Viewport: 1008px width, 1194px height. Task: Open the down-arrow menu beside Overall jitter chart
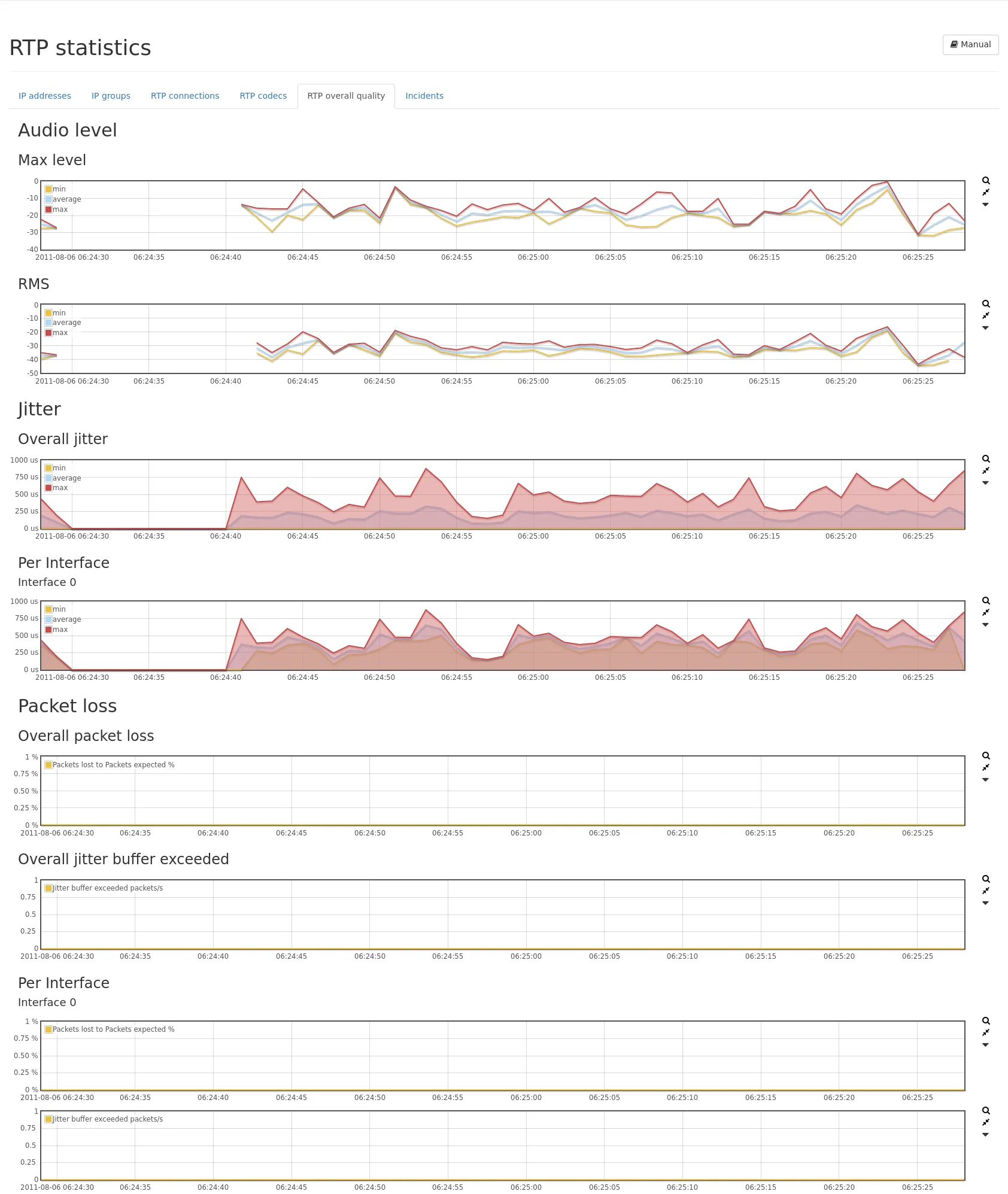[x=986, y=483]
